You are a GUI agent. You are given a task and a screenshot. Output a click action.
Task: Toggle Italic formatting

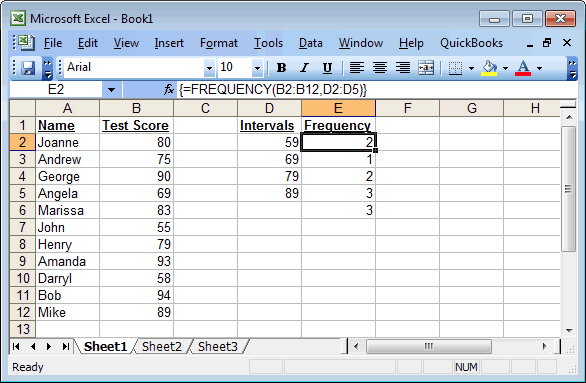(x=304, y=68)
